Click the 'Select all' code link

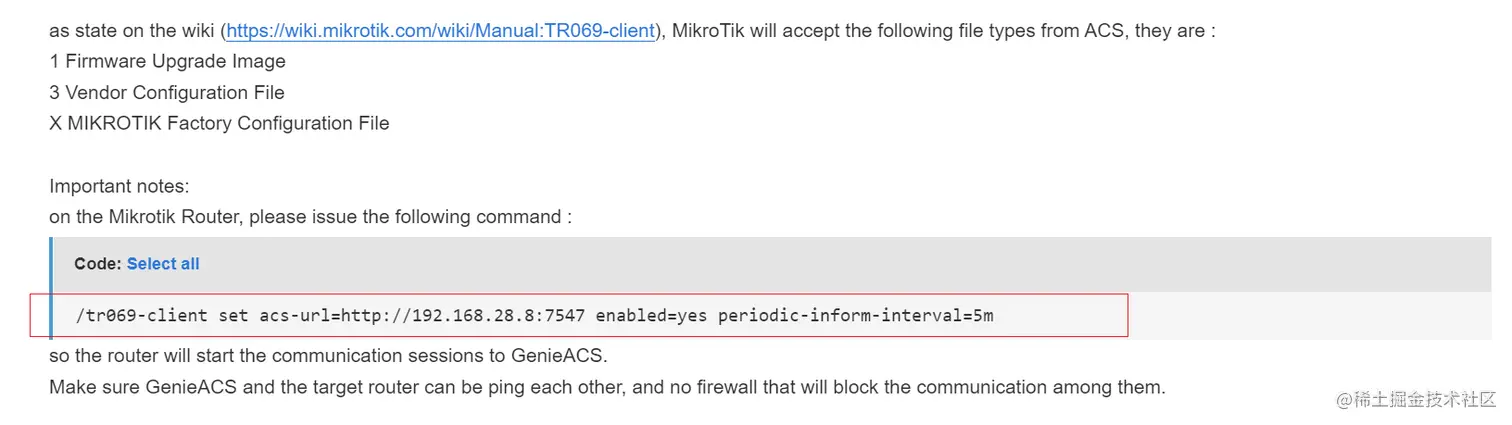pos(163,264)
